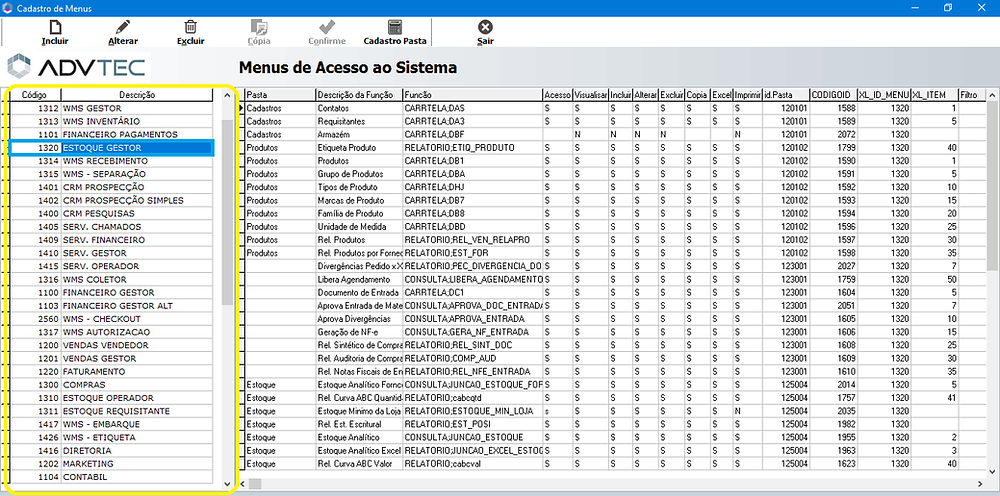
Task: Select the WMS GESTOR menu row
Action: click(x=111, y=108)
